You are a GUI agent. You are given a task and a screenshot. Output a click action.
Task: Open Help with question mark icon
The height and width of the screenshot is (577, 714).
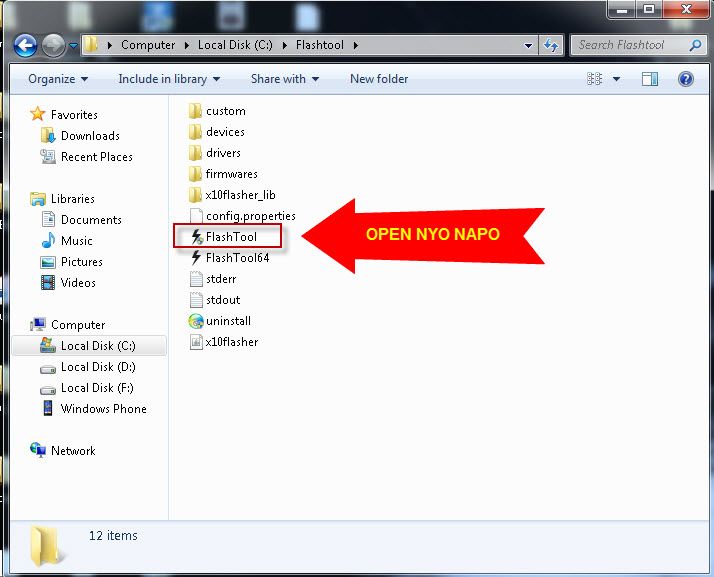tap(686, 79)
